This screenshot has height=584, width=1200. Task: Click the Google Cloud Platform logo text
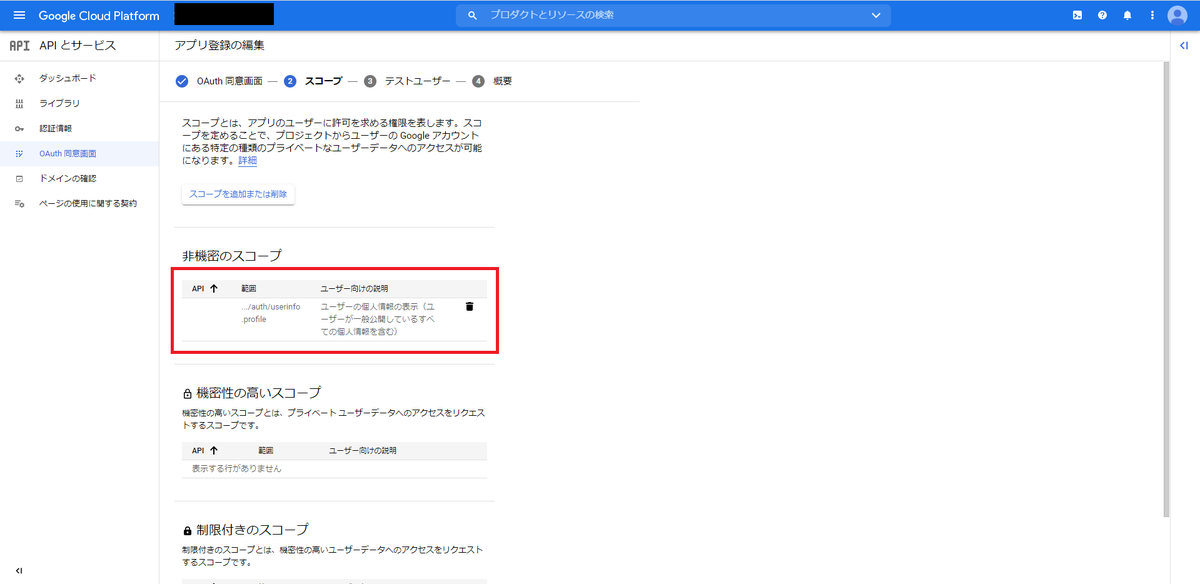tap(98, 15)
